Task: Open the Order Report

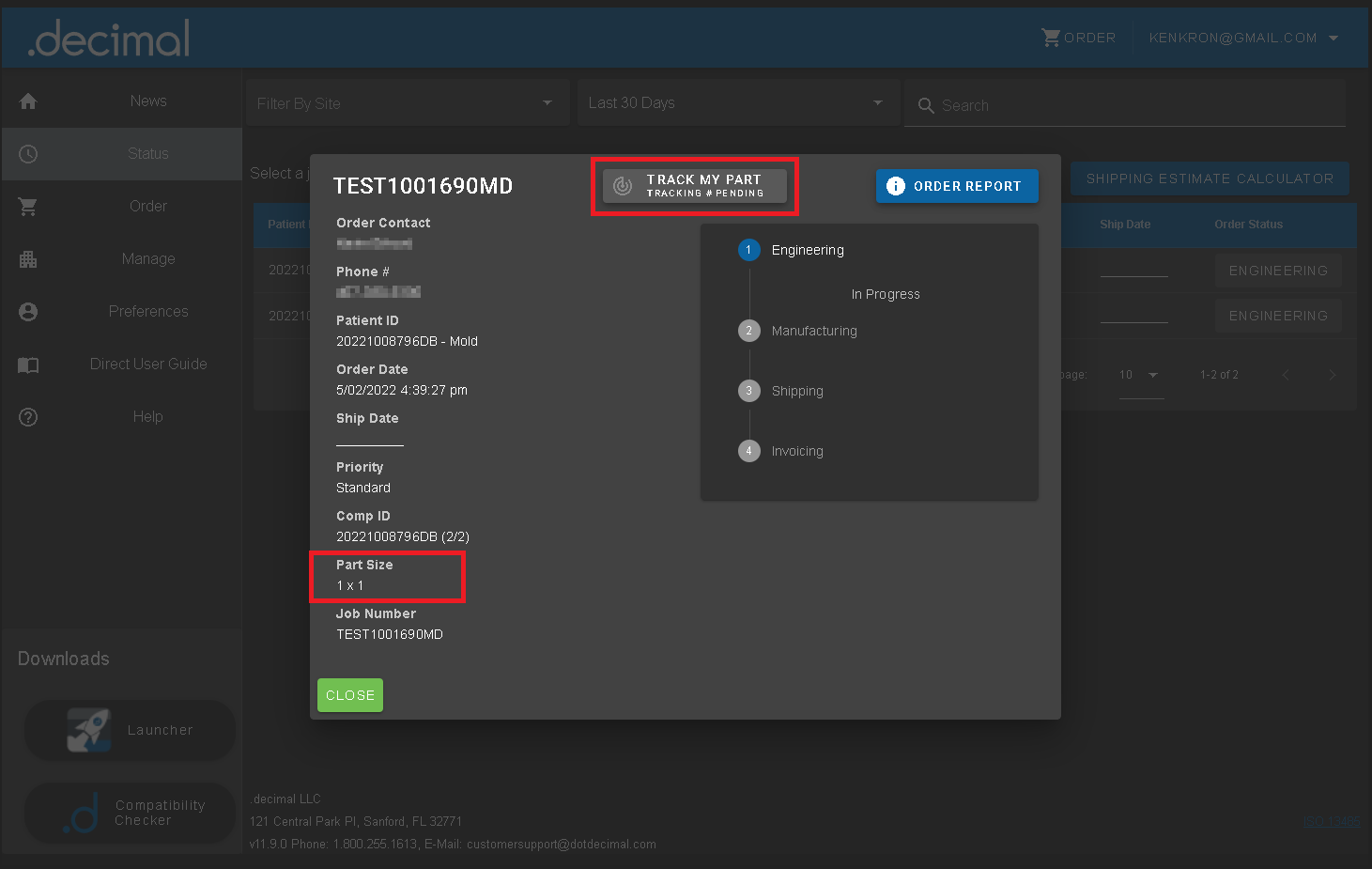Action: tap(957, 186)
